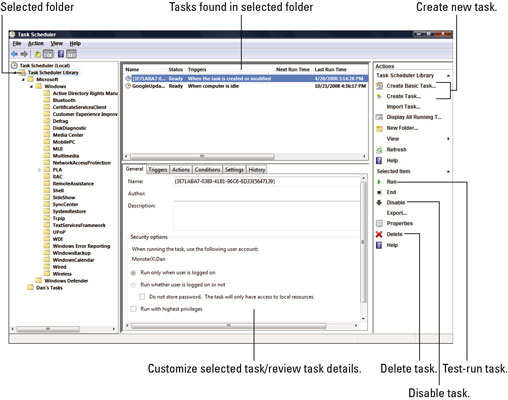508x400 pixels.
Task: Select Run whether user is logged on or not
Action: 133,285
